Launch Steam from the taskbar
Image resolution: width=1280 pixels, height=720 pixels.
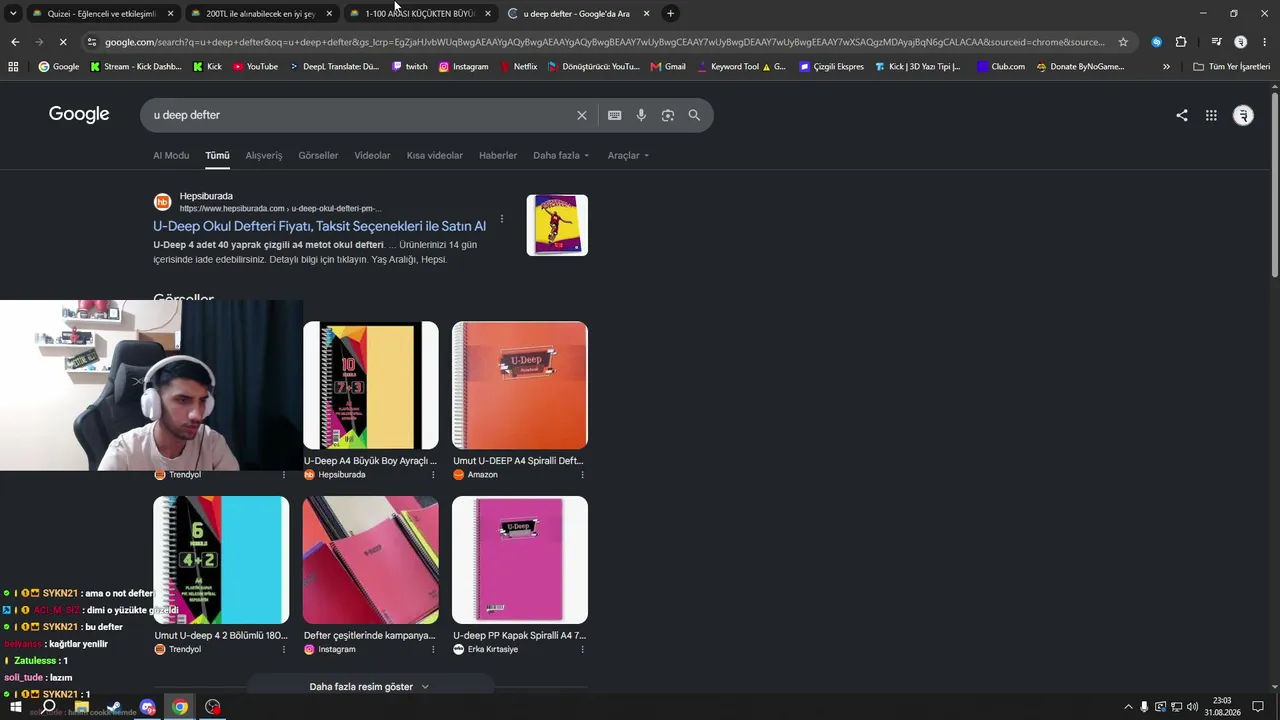point(114,707)
